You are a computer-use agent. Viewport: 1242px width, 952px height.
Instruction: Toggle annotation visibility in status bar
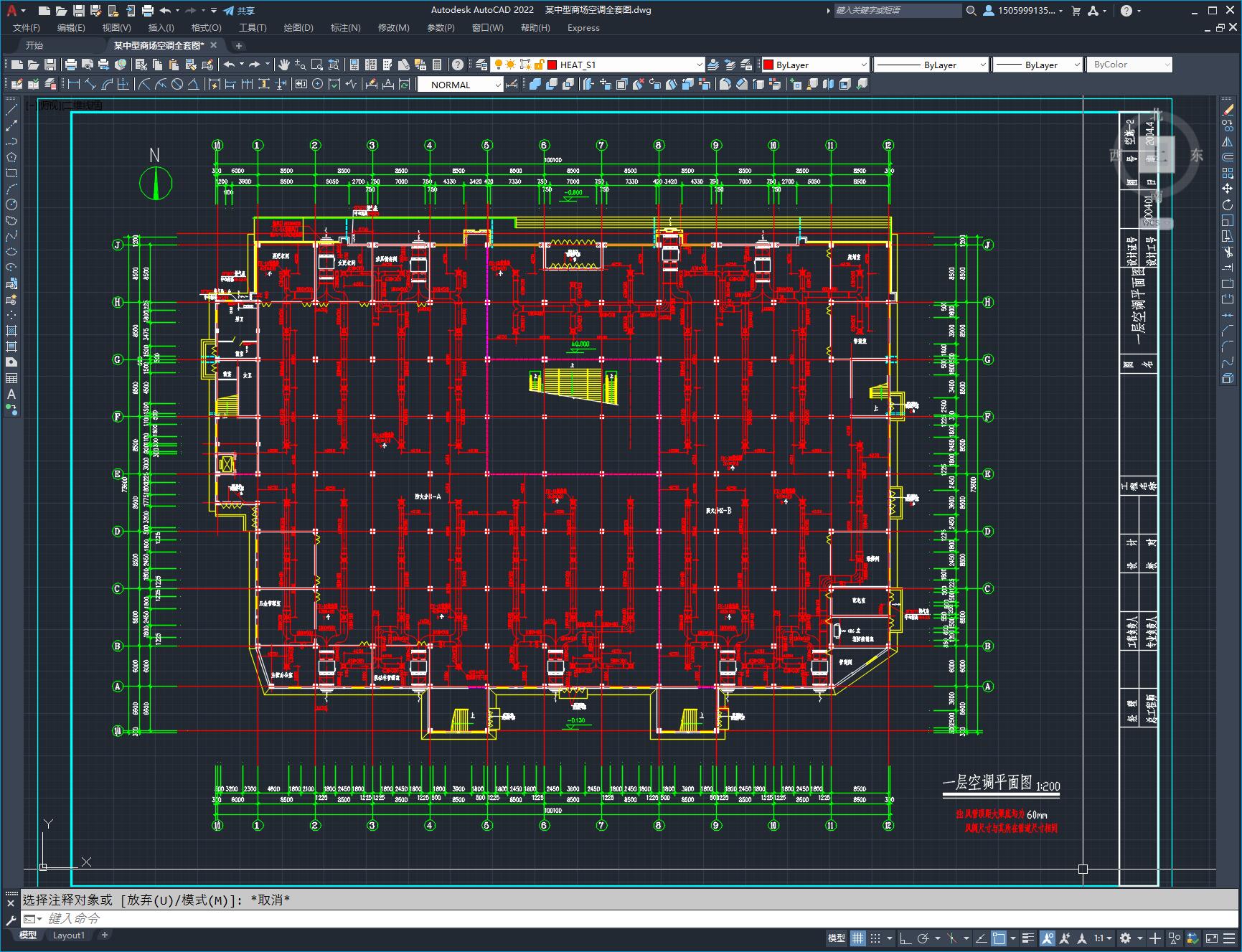click(x=1048, y=938)
